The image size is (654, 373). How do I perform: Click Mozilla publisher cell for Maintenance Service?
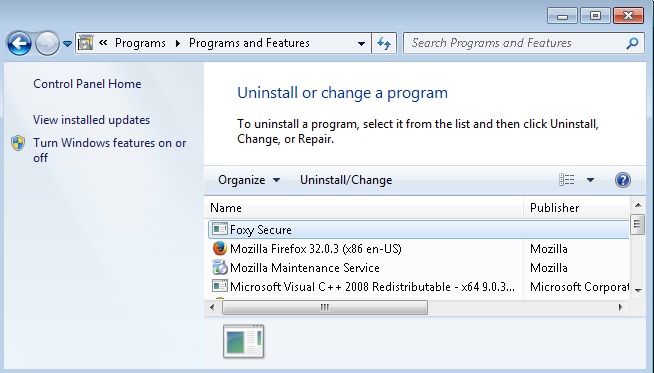click(548, 268)
